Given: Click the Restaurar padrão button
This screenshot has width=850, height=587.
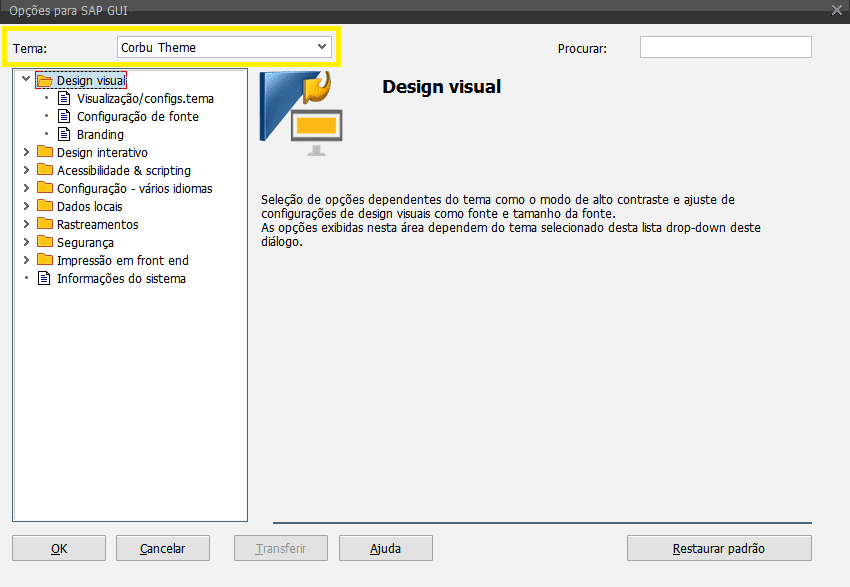Looking at the screenshot, I should coord(719,548).
